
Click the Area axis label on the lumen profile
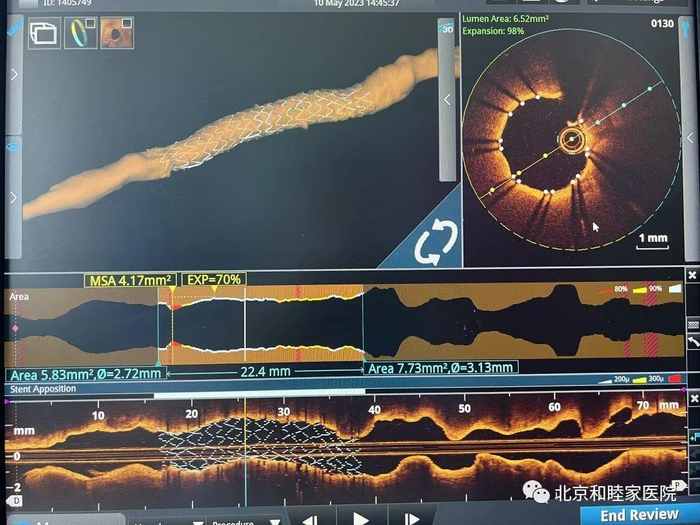(x=19, y=296)
